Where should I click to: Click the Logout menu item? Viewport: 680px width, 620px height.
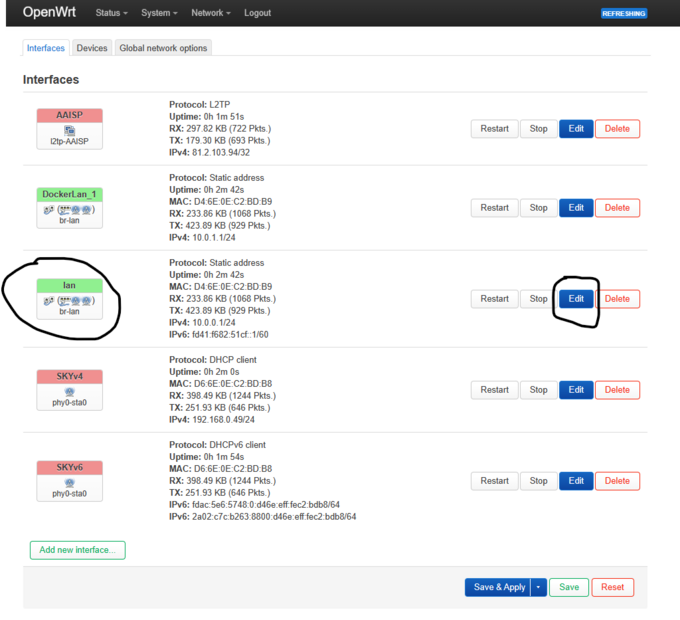pyautogui.click(x=257, y=13)
